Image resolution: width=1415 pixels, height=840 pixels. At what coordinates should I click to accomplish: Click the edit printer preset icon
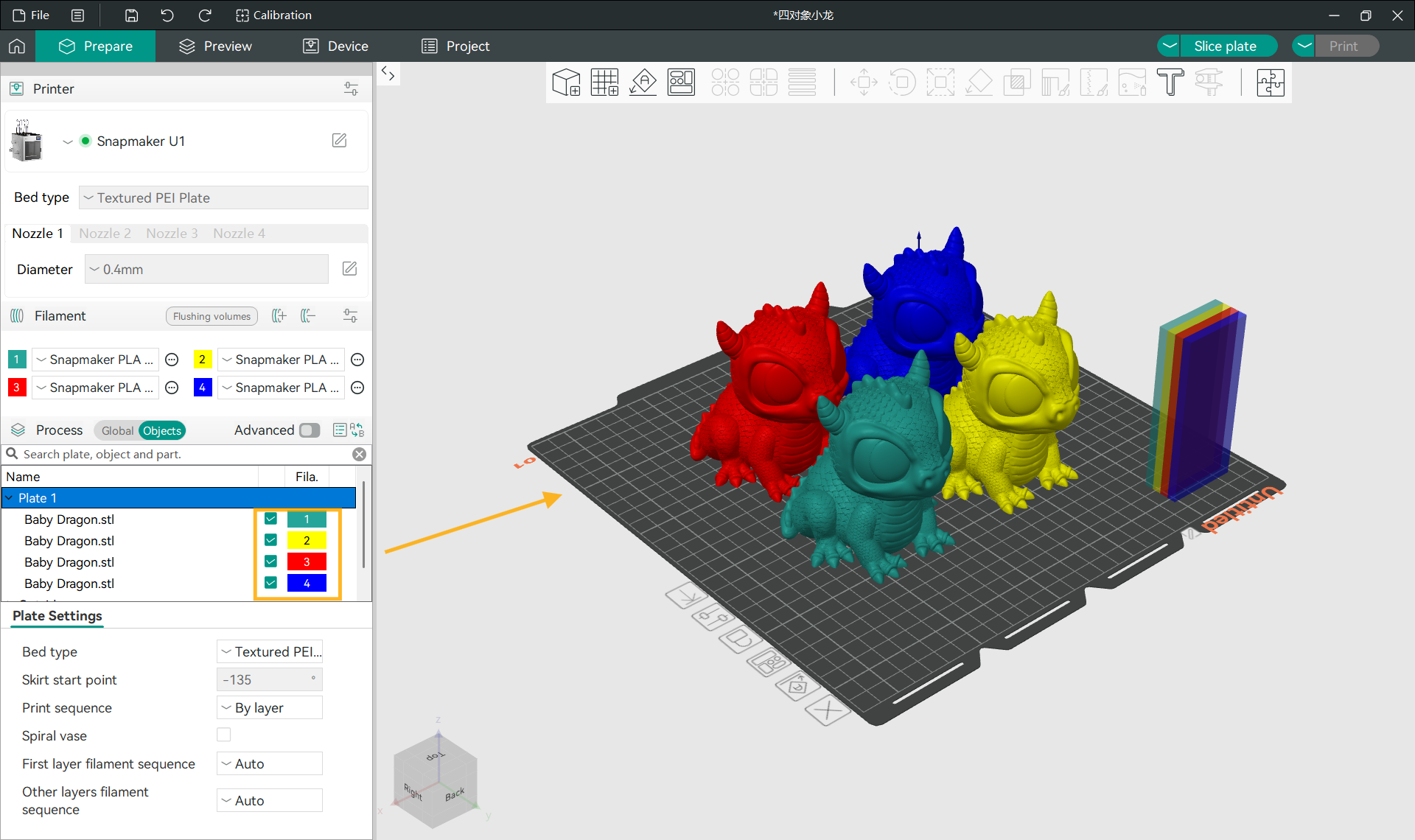[x=339, y=141]
